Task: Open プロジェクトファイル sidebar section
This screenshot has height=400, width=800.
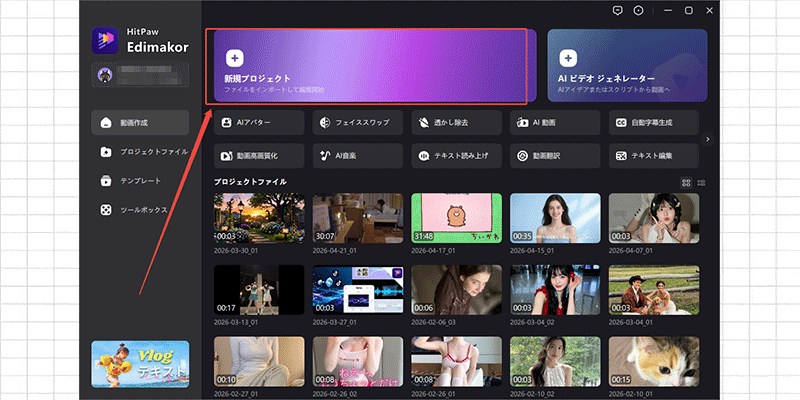Action: pos(140,152)
